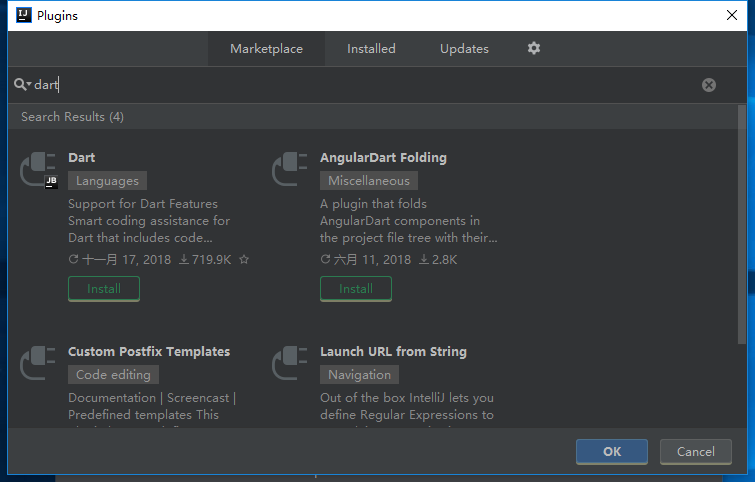This screenshot has width=755, height=482.
Task: Click the Custom Postfix Templates plugin icon
Action: click(x=39, y=362)
